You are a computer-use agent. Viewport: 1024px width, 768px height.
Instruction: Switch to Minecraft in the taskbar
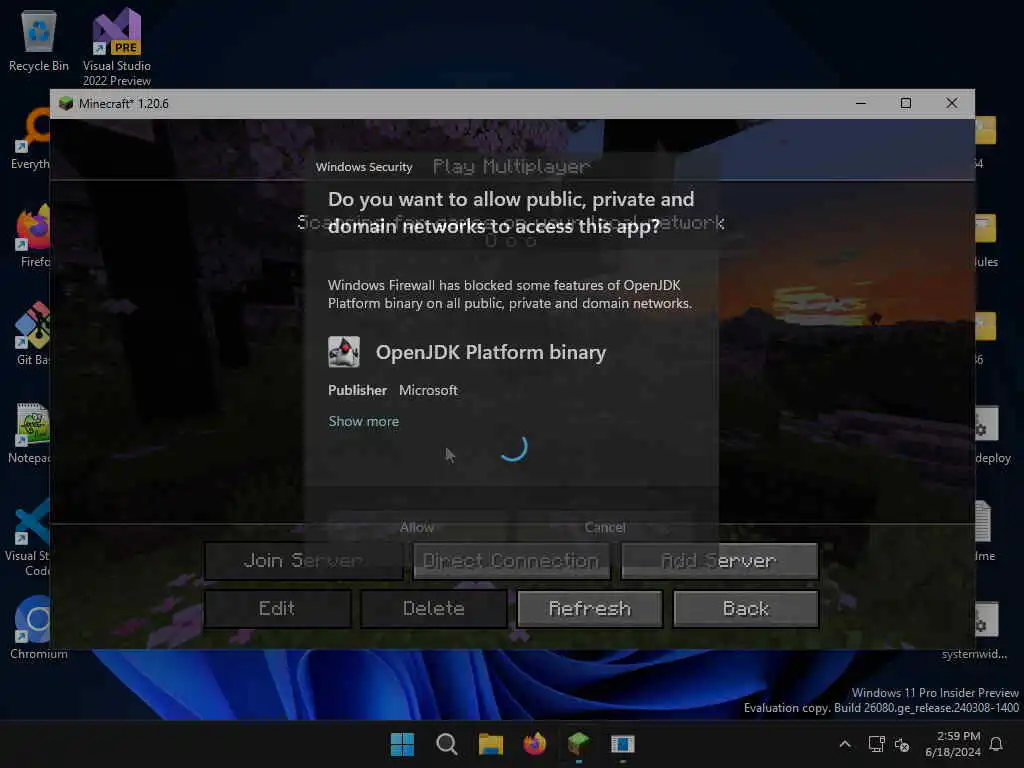[x=579, y=744]
